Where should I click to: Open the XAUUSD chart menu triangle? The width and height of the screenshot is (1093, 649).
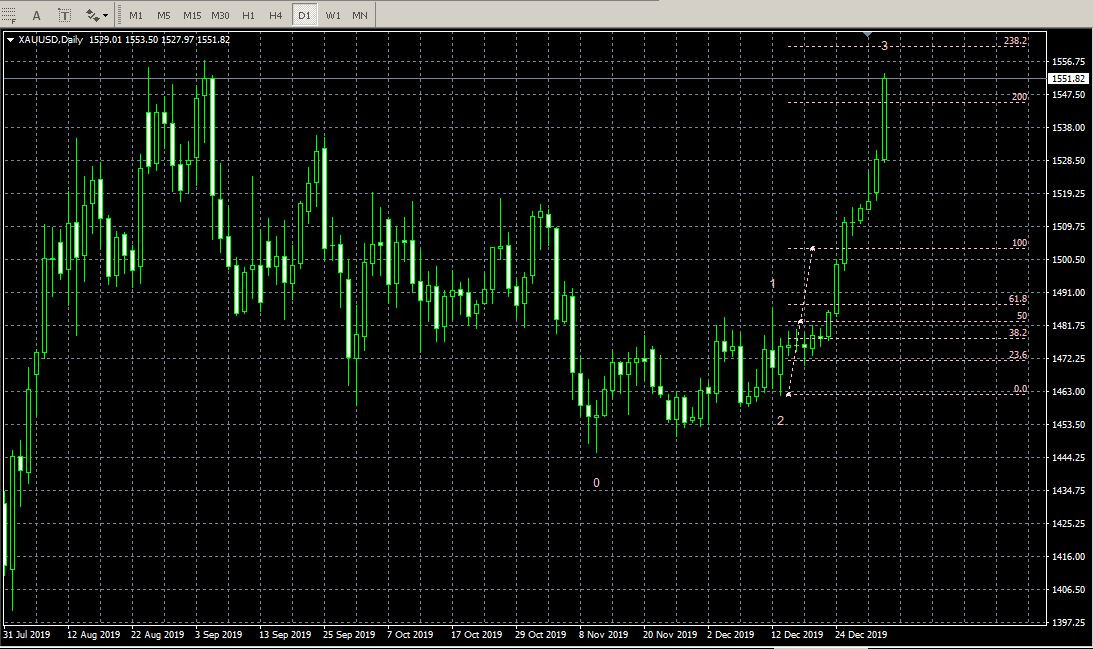[10, 40]
